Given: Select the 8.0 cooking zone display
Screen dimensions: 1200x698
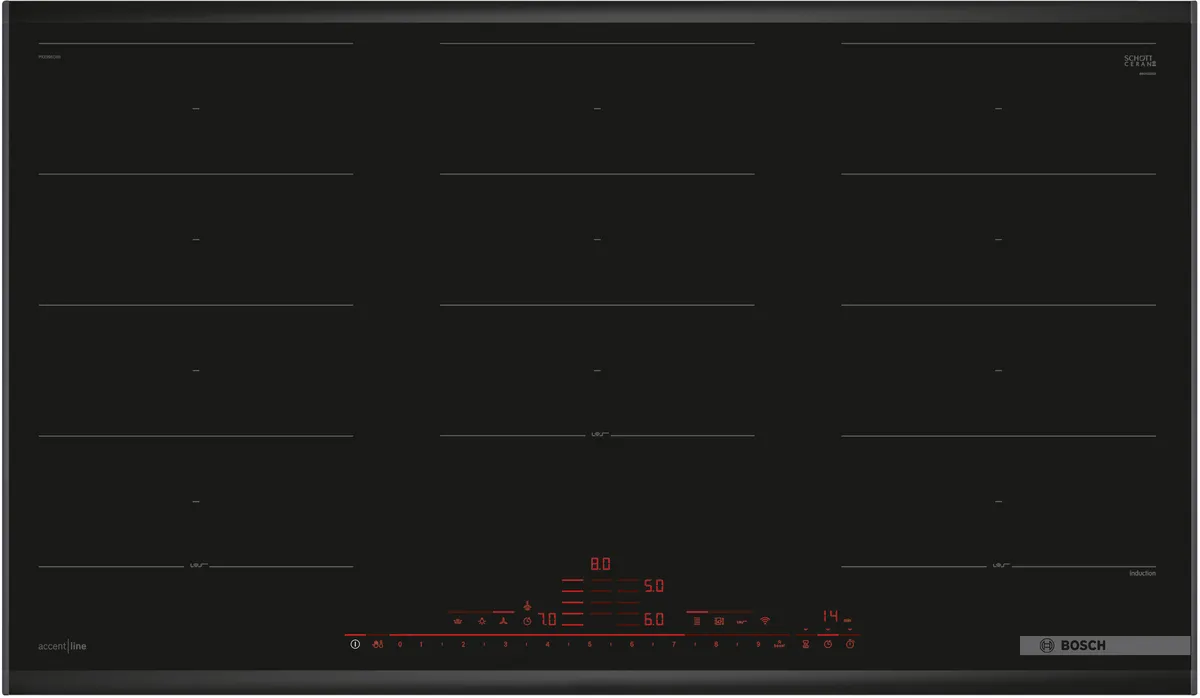Looking at the screenshot, I should click(x=600, y=564).
